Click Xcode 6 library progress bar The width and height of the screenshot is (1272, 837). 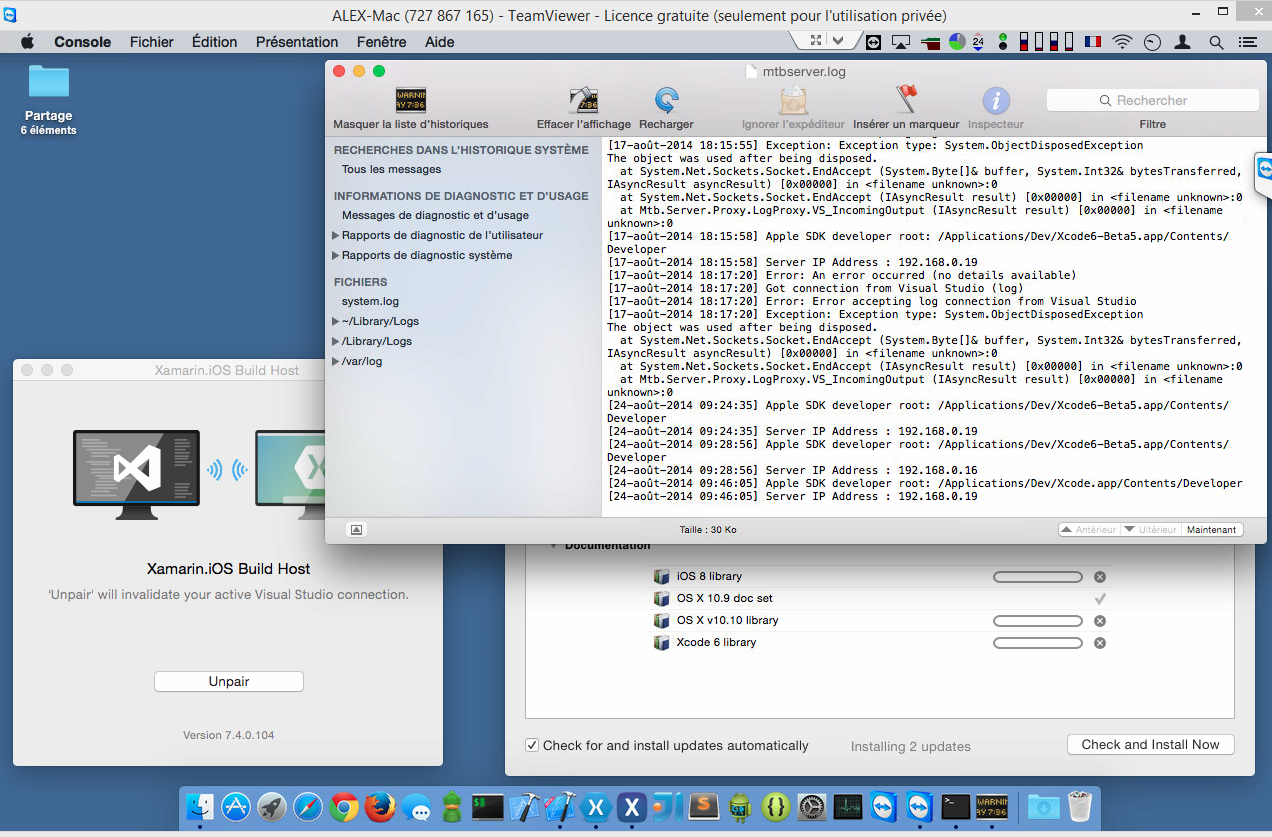point(1038,643)
